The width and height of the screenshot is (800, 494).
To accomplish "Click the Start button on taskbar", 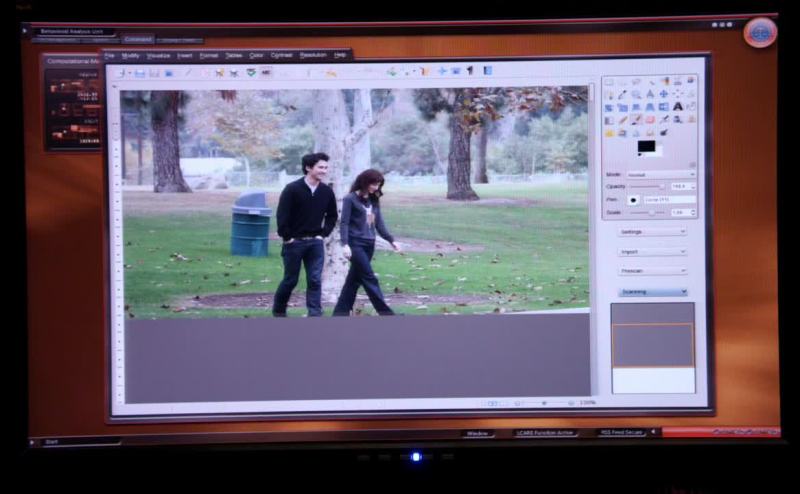I will click(52, 441).
